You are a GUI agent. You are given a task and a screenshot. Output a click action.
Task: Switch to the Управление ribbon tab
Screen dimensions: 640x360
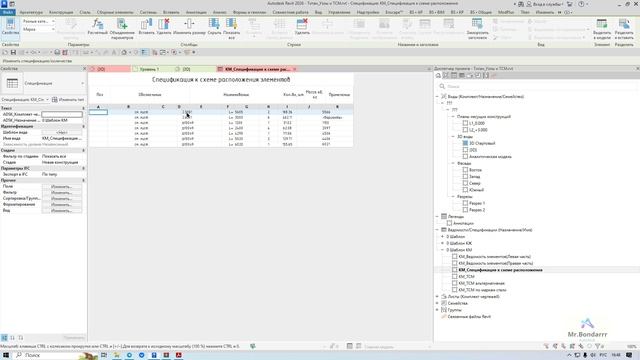339,13
